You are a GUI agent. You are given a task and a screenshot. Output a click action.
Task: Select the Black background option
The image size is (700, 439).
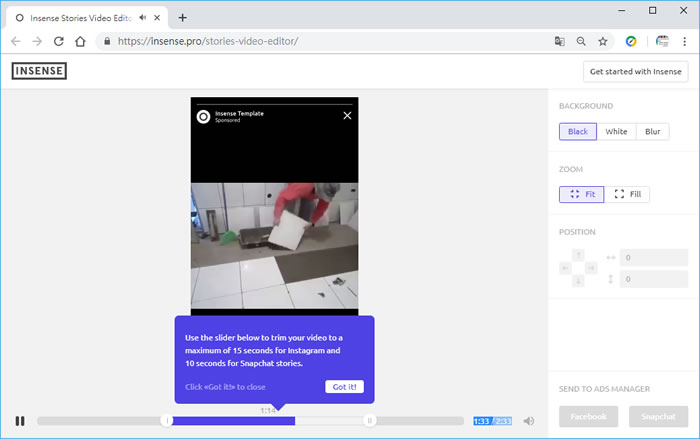click(578, 132)
